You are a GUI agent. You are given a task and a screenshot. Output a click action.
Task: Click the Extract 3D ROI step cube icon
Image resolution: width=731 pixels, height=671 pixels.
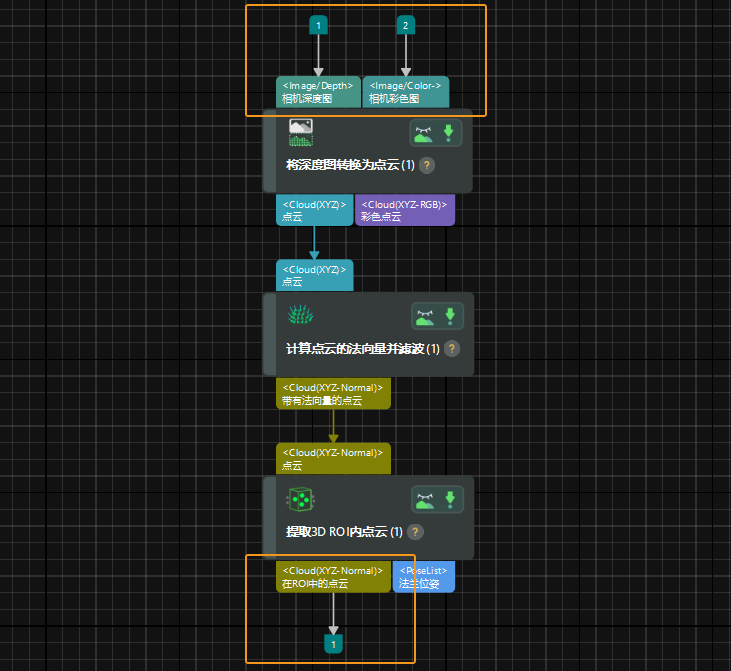[x=301, y=499]
